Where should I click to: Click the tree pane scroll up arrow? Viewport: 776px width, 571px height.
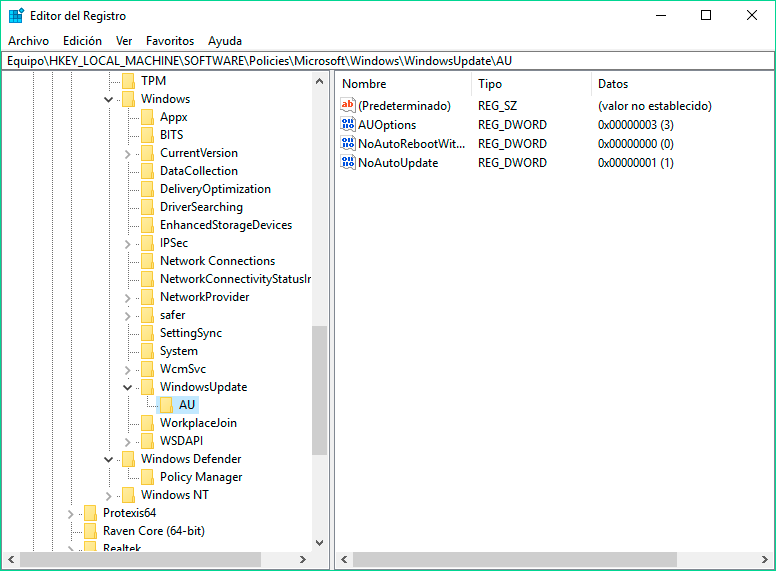(320, 81)
